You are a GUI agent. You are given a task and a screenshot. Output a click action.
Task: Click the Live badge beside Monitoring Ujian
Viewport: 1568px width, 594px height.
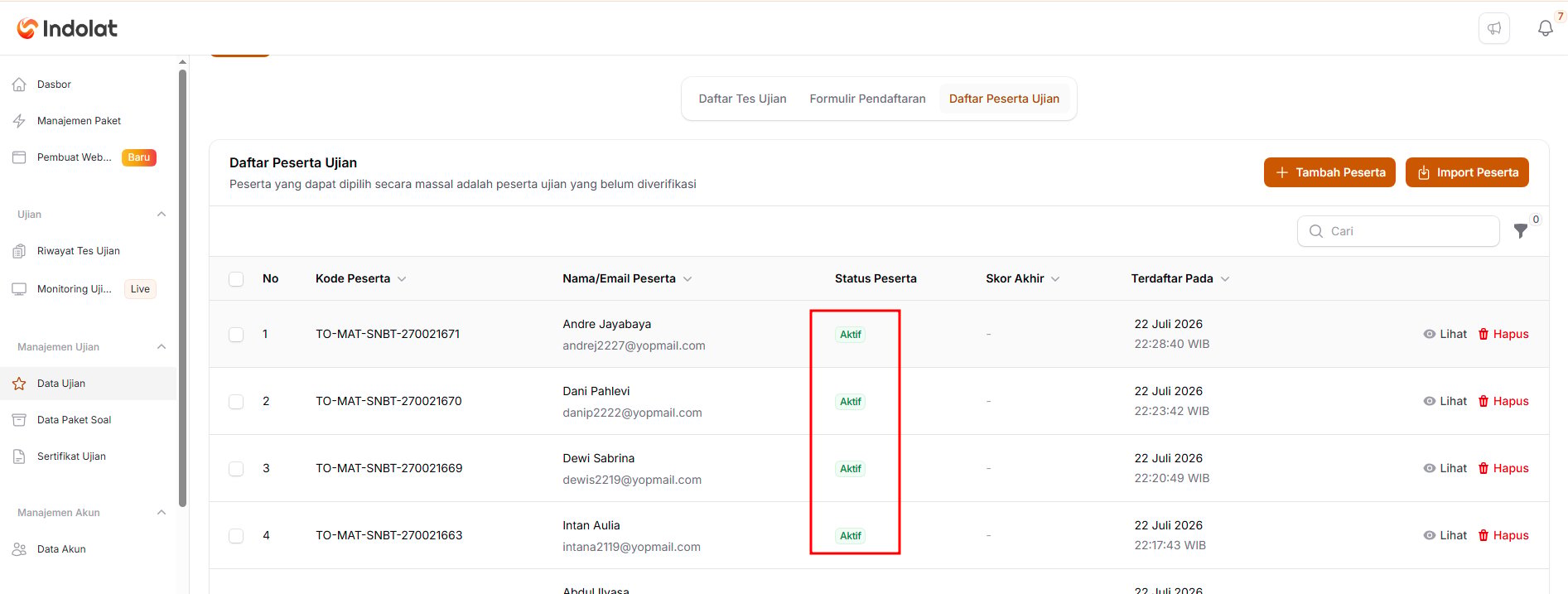tap(140, 289)
